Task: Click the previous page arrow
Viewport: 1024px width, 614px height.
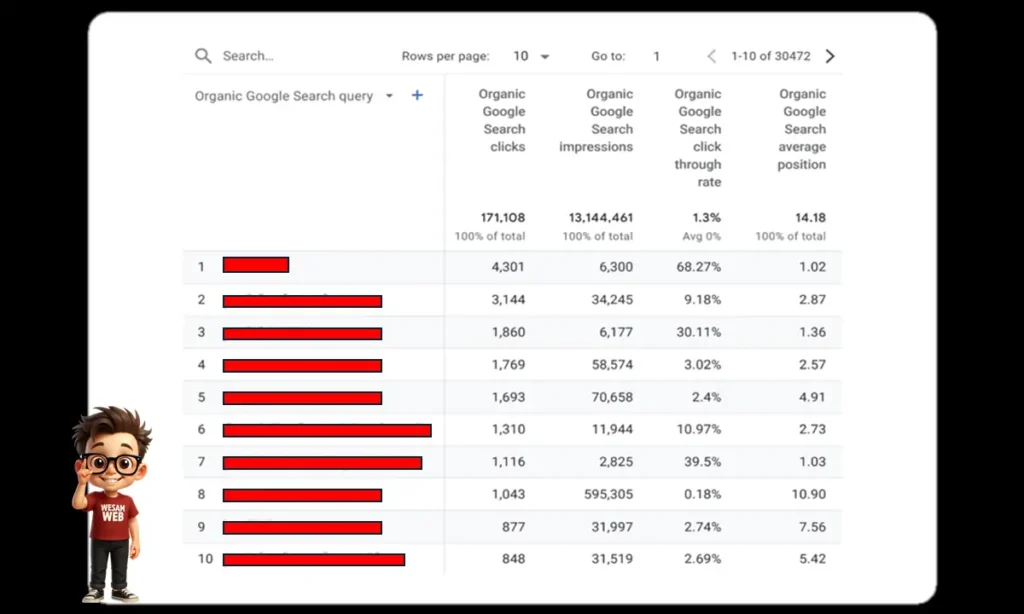Action: click(x=712, y=56)
